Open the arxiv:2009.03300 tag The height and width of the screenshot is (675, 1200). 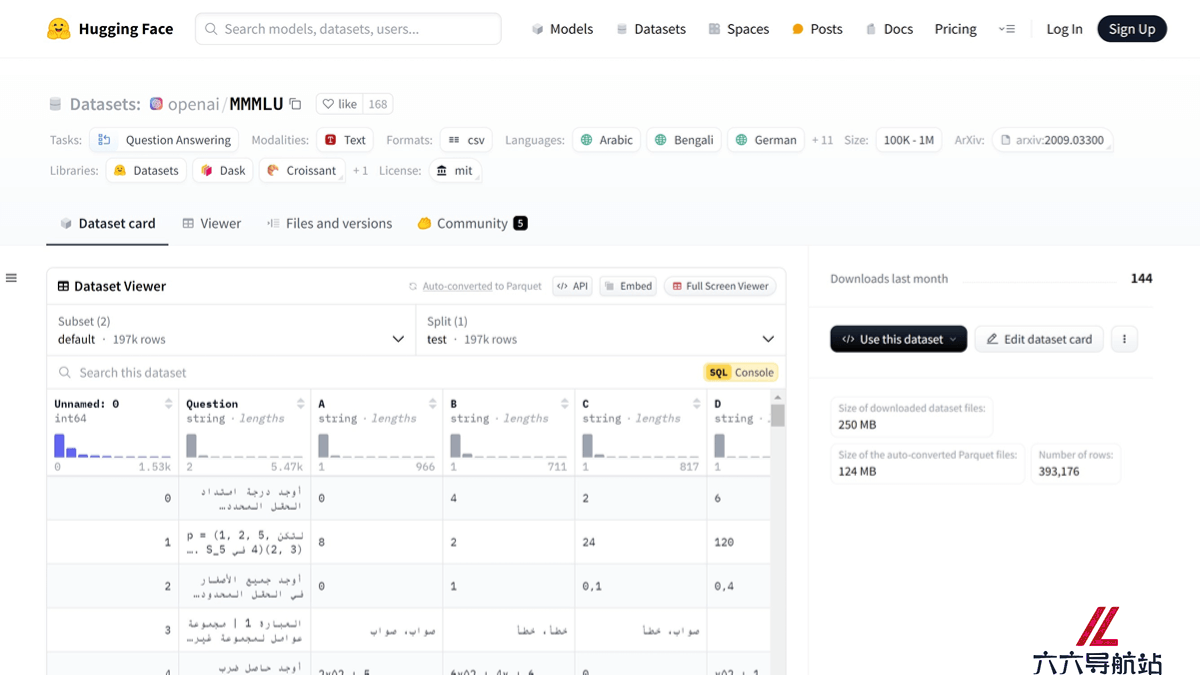tap(1053, 140)
